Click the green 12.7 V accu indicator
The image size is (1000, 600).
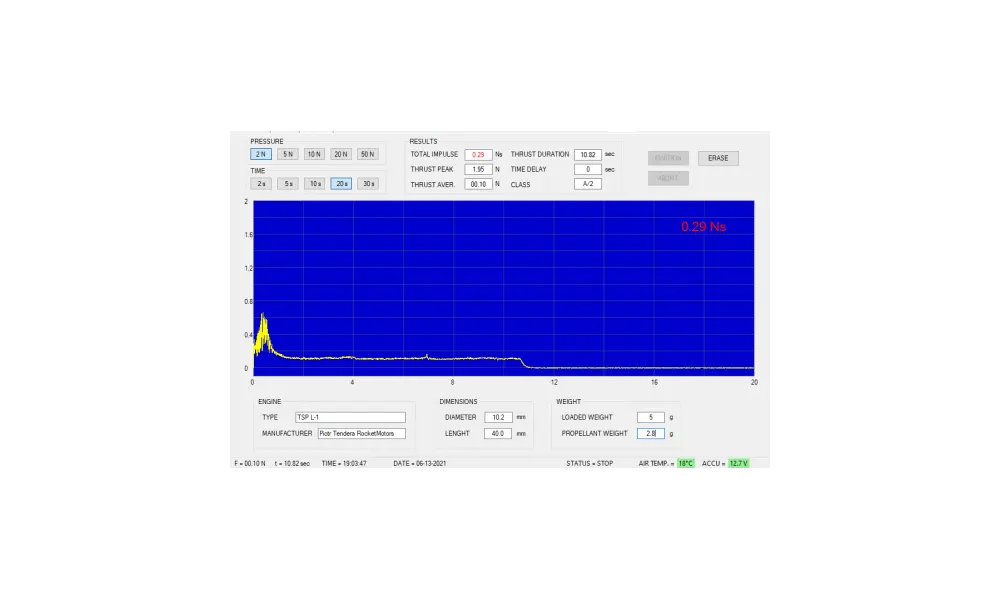[739, 464]
